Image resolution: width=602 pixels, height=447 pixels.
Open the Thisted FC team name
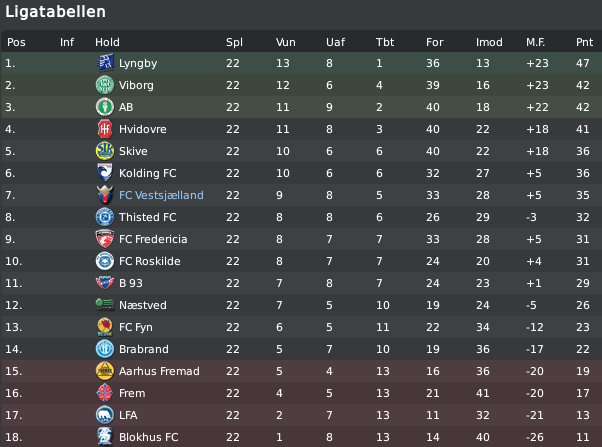point(147,217)
